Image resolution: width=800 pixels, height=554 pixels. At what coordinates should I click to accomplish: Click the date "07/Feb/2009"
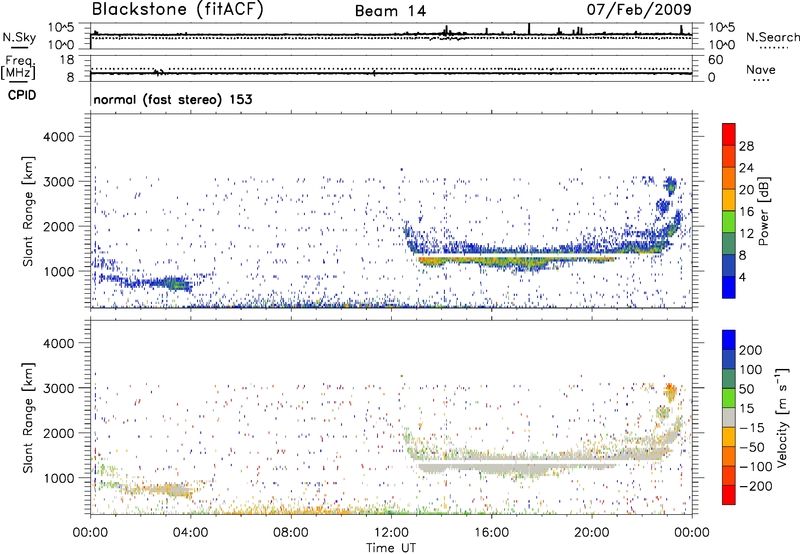(639, 10)
